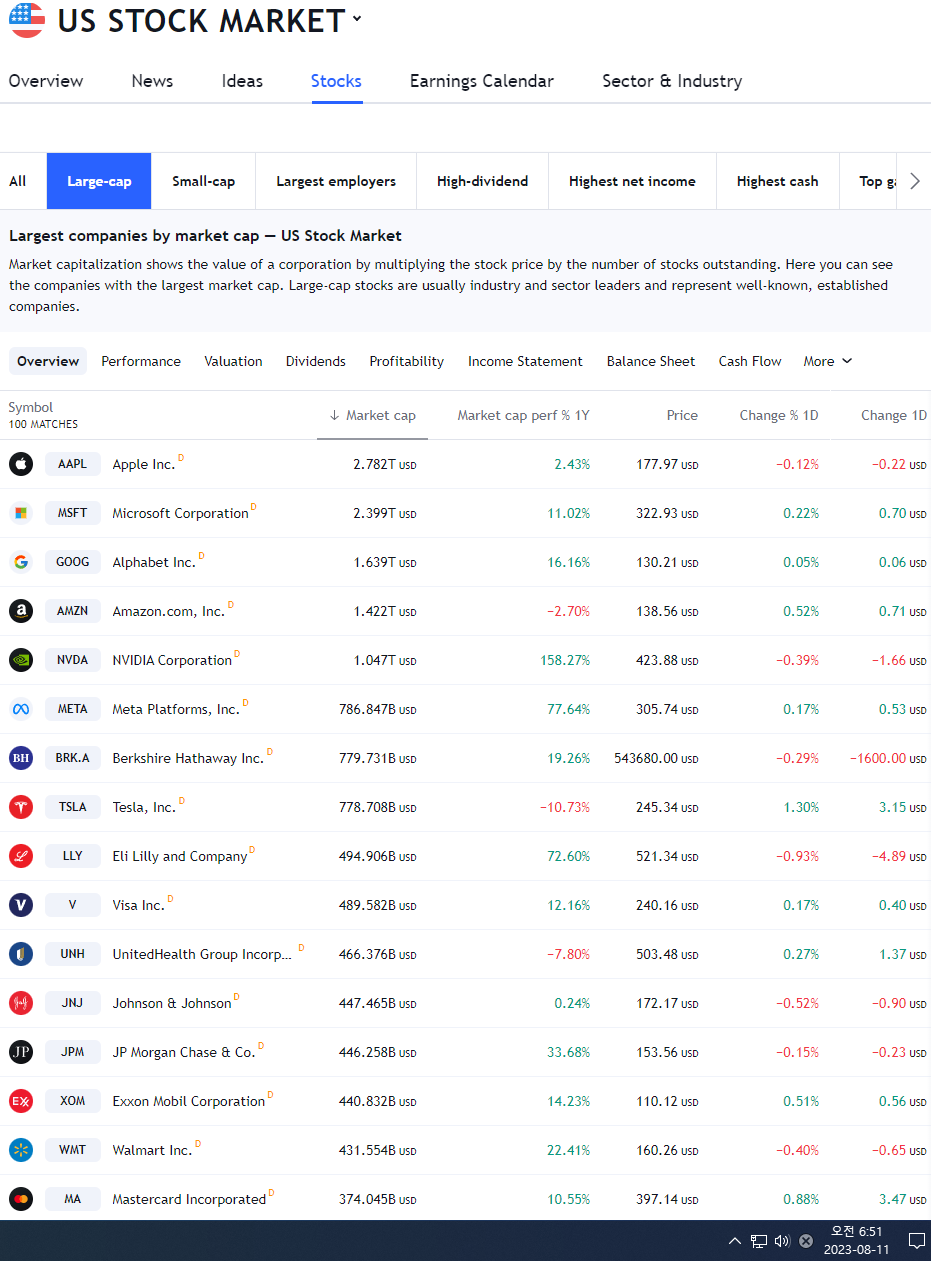
Task: Select the Small-cap filter
Action: (x=204, y=181)
